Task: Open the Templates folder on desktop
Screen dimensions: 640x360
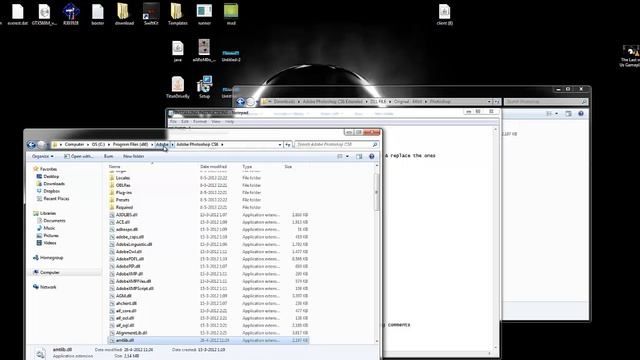Action: click(178, 14)
